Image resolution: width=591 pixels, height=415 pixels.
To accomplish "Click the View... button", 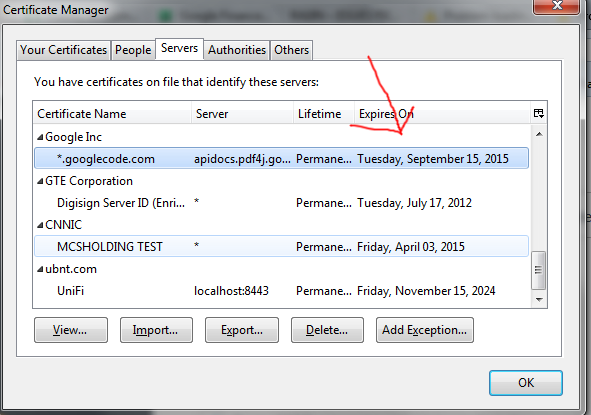I will [x=71, y=330].
